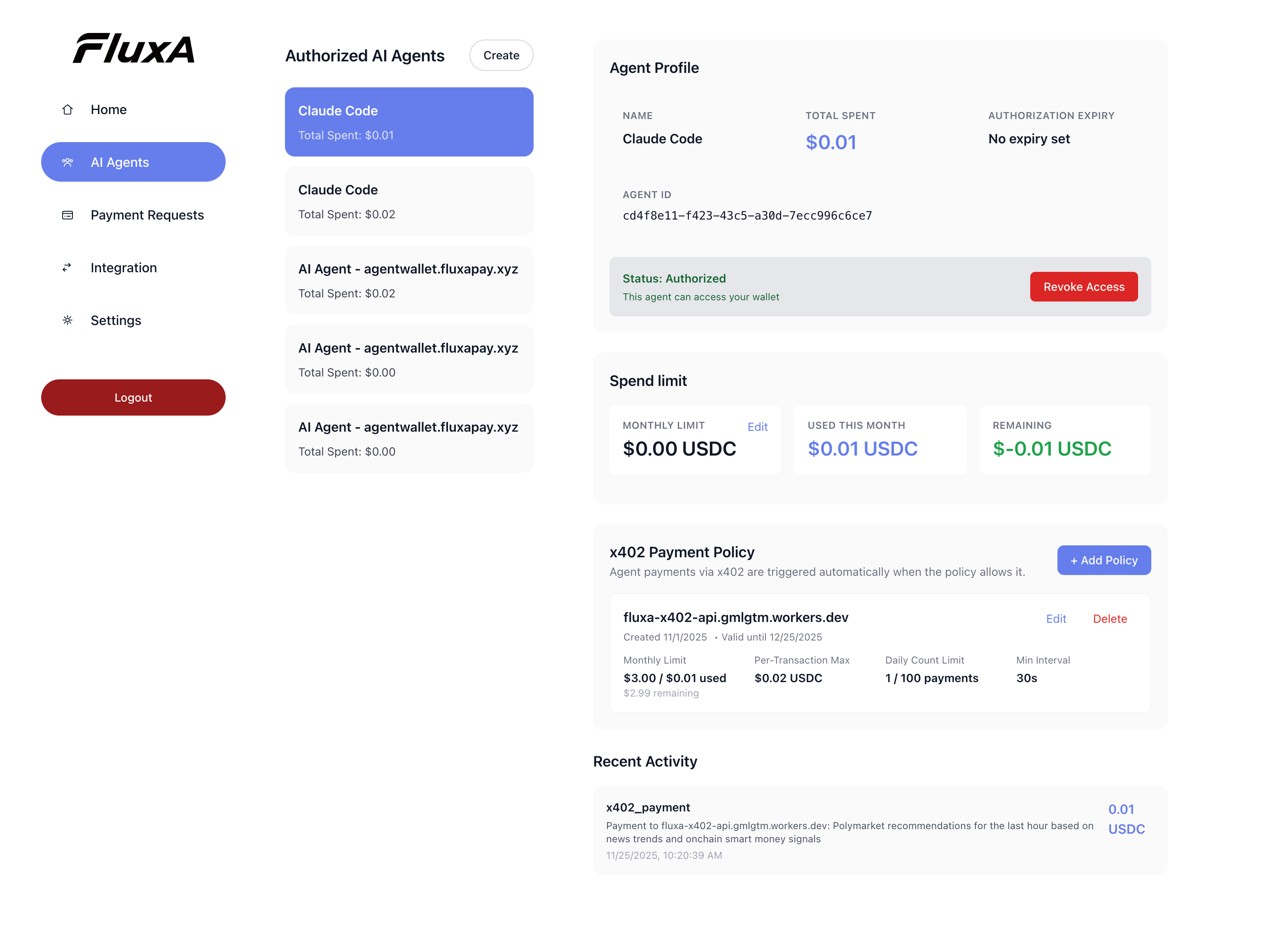
Task: Click the Integration arrows icon
Action: pyautogui.click(x=68, y=268)
